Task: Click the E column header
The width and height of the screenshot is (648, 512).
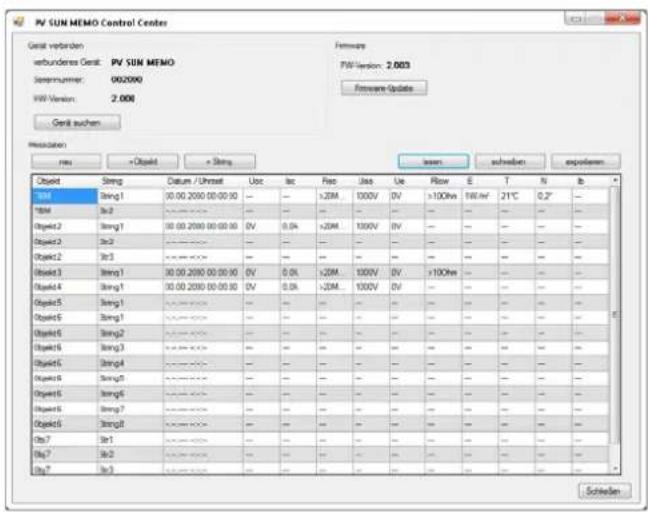Action: (x=480, y=181)
